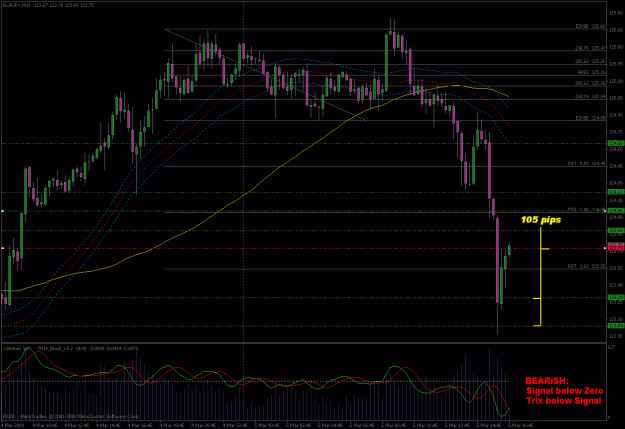Click the 627 scale value in indicator window

point(611,347)
